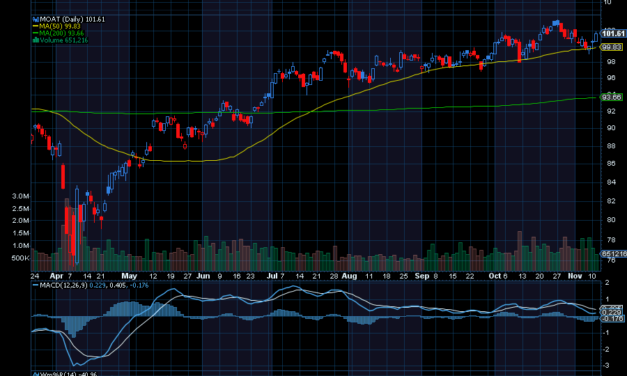
Task: Click the 28 date label before Aug
Action: tap(334, 276)
